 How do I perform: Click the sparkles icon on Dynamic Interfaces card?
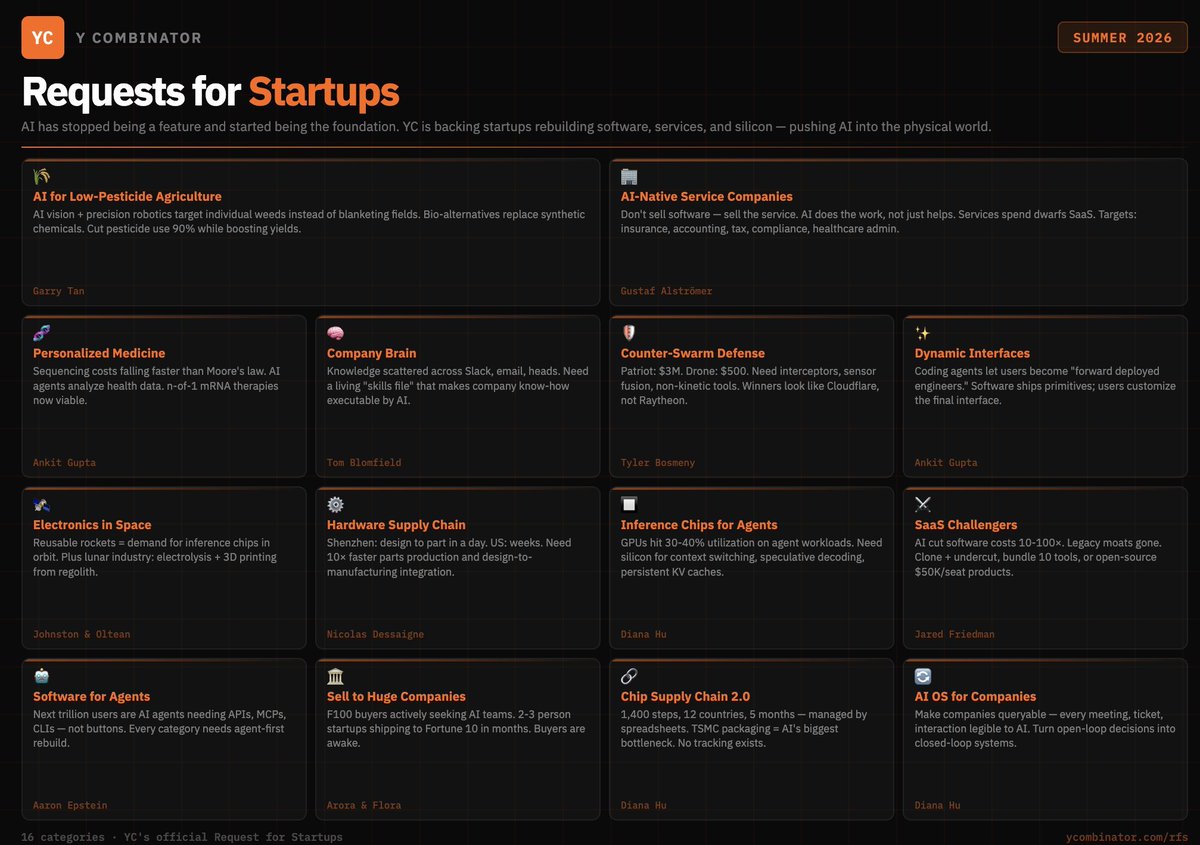tap(923, 333)
